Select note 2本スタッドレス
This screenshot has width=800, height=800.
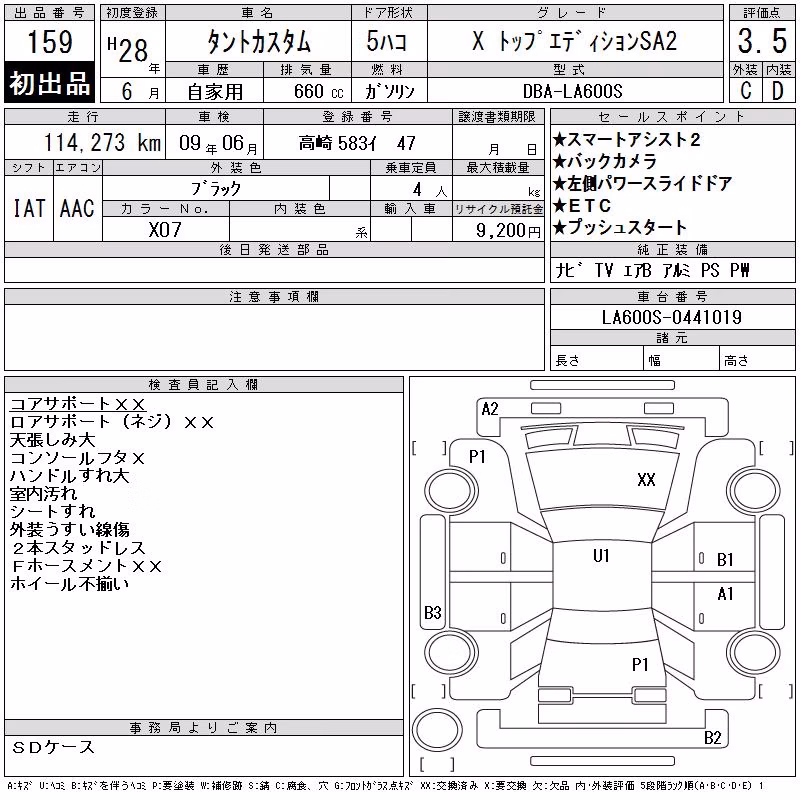coord(79,548)
